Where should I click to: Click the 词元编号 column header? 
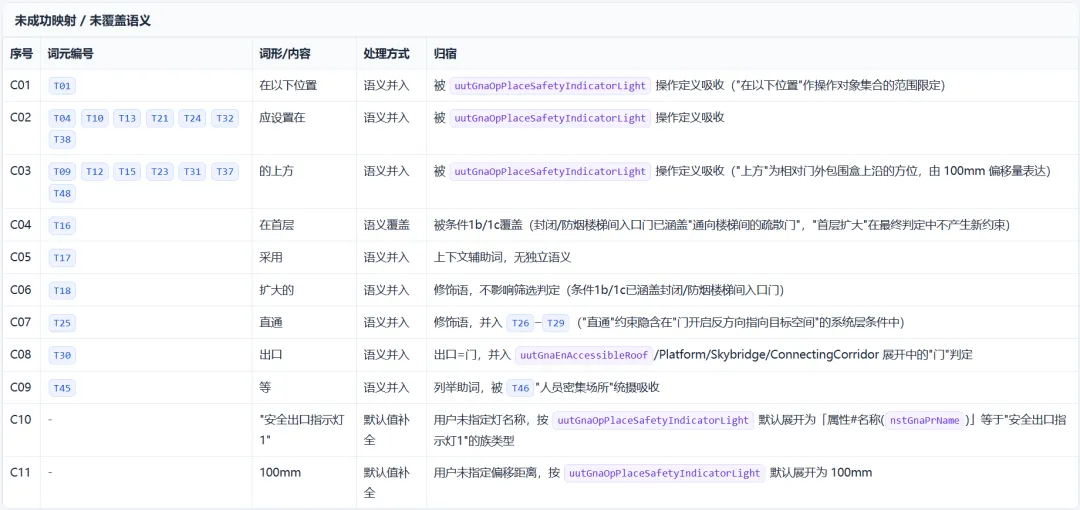tap(70, 53)
